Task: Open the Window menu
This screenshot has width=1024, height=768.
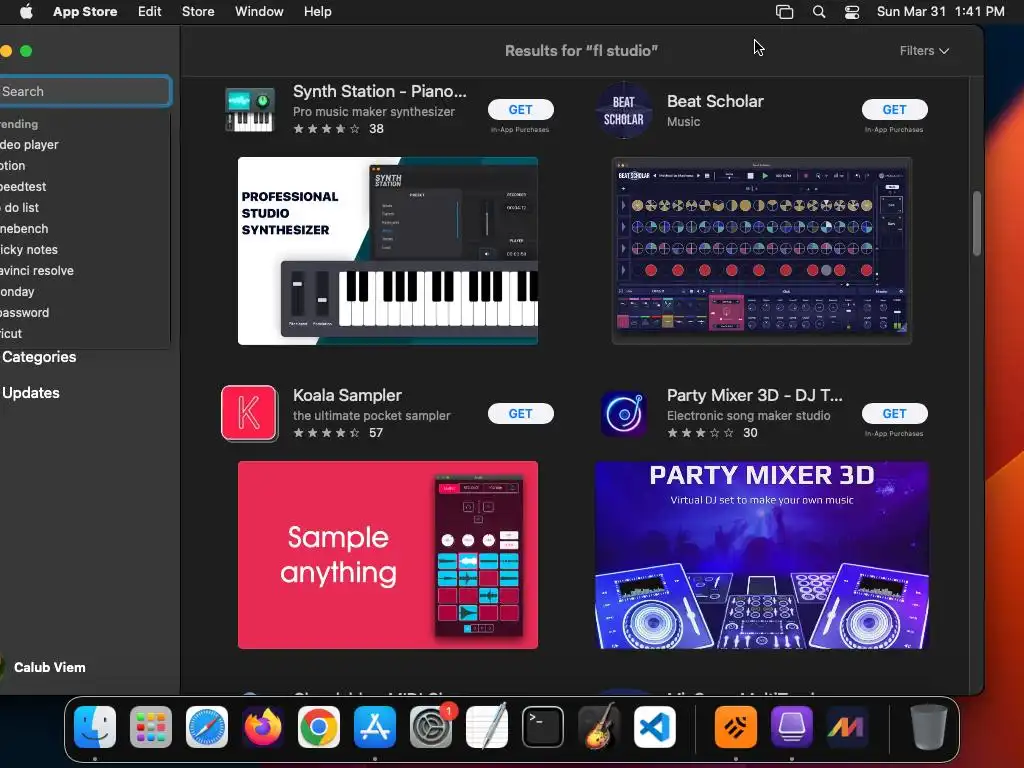Action: coord(259,12)
